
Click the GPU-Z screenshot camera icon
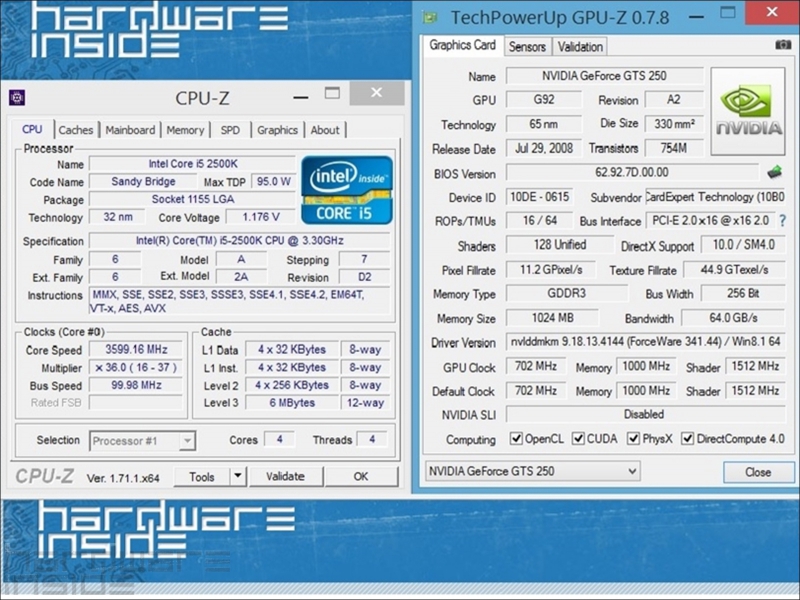783,45
